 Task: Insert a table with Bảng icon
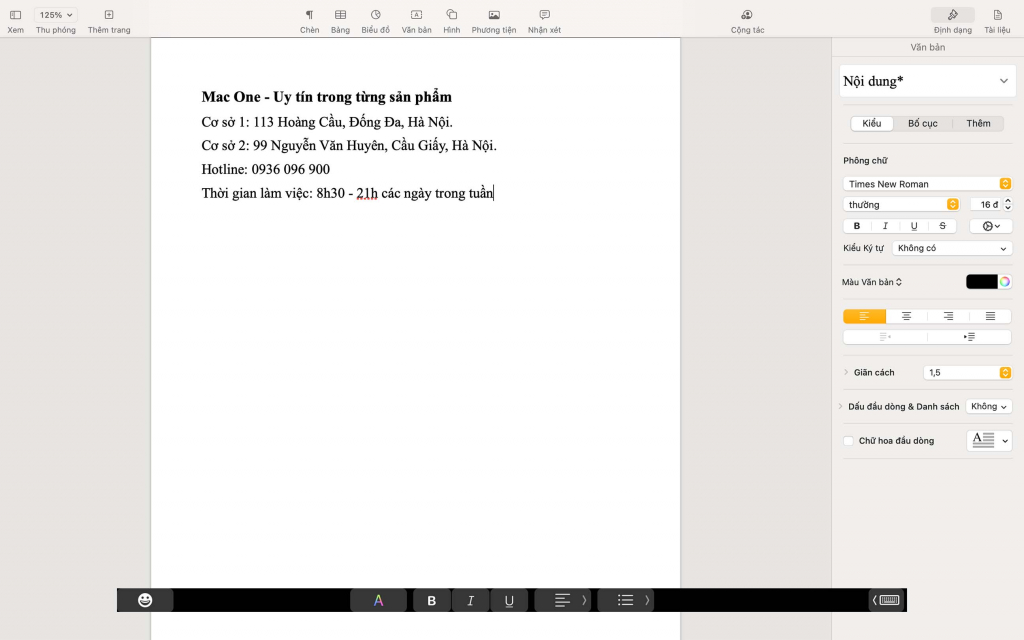pos(340,14)
